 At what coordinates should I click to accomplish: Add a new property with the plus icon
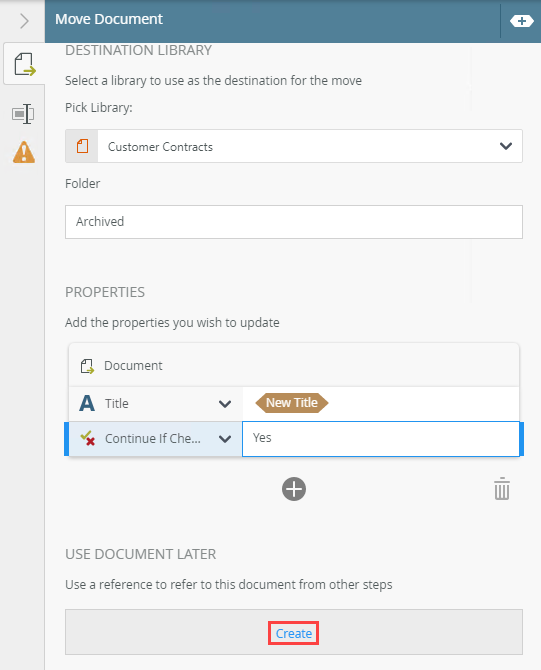click(294, 489)
